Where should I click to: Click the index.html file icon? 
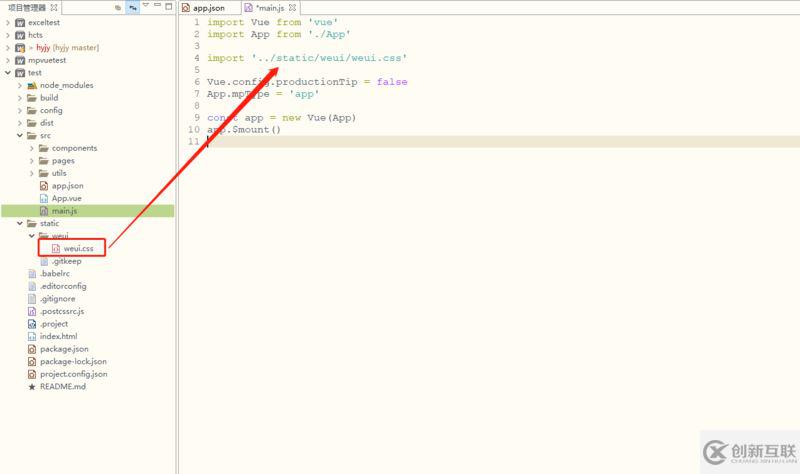pyautogui.click(x=32, y=336)
